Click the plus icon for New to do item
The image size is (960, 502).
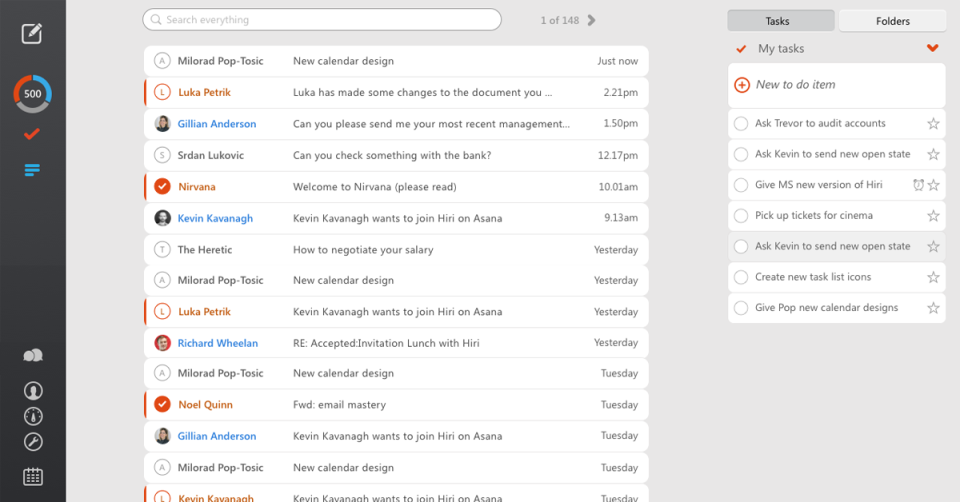[x=741, y=85]
